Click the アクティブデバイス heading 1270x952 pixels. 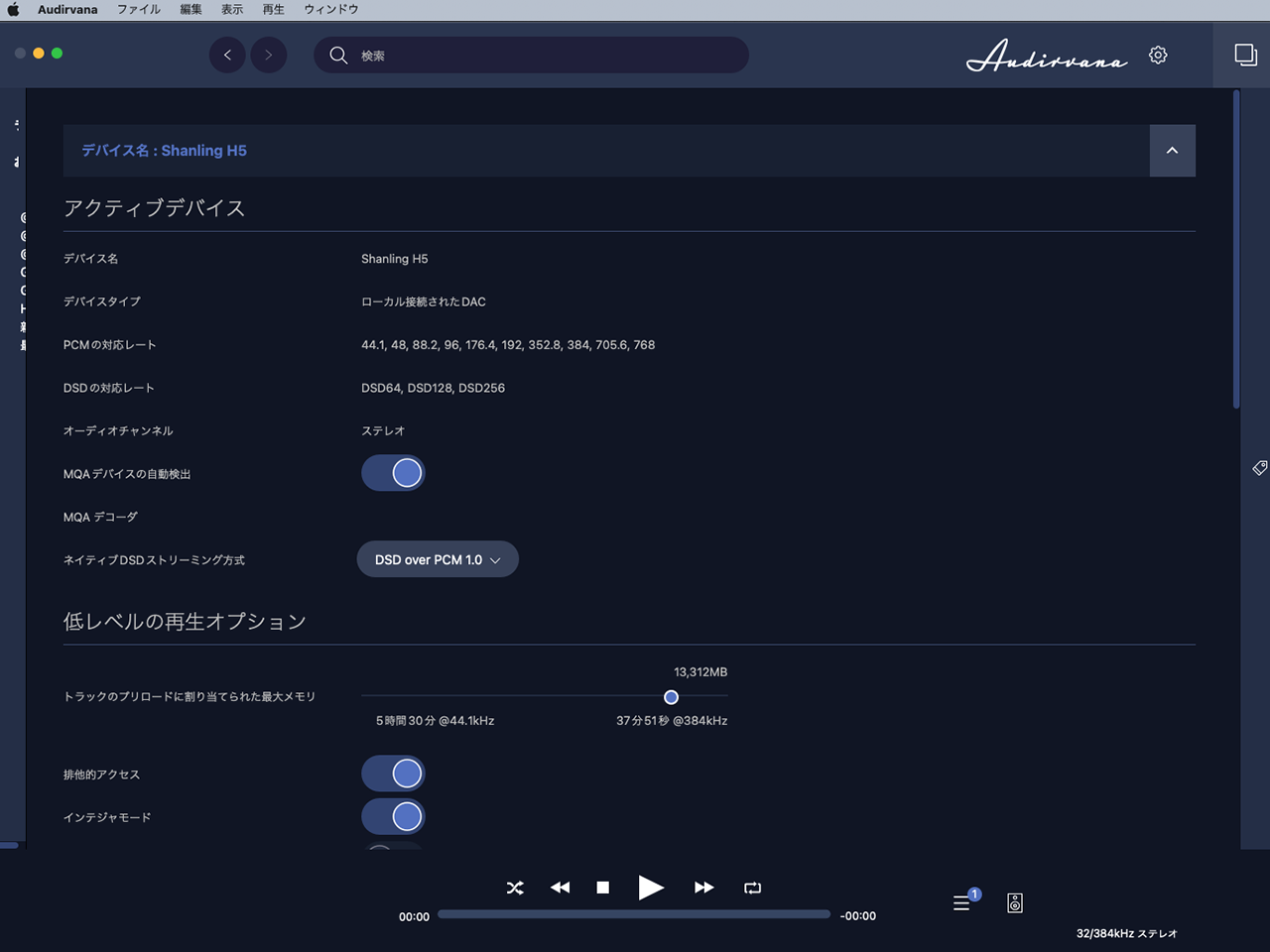click(x=154, y=208)
